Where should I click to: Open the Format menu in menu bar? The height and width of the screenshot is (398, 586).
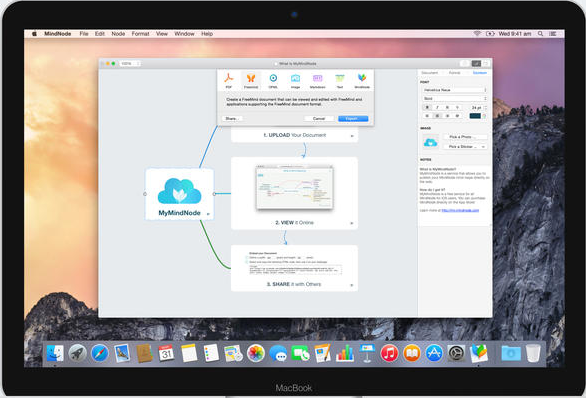coord(140,34)
